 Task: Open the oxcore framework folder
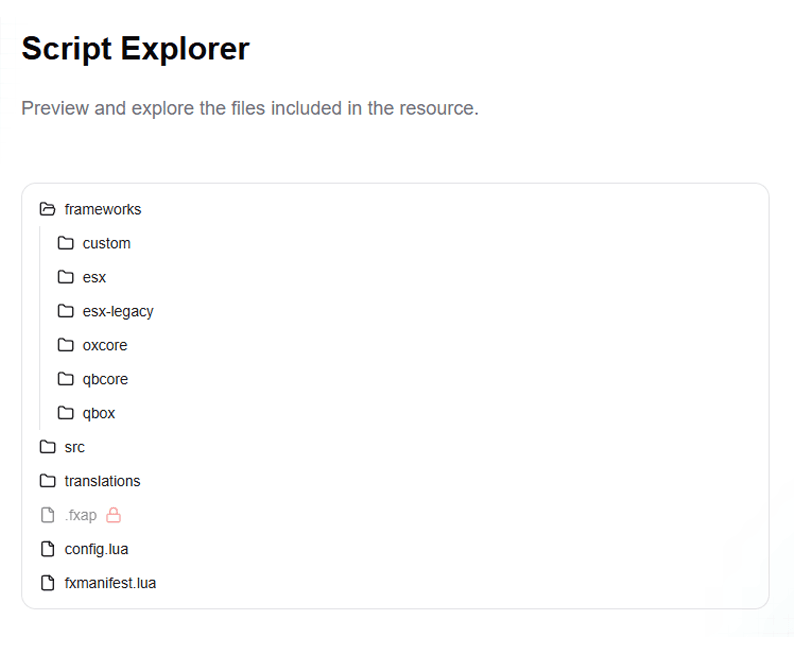pyautogui.click(x=105, y=345)
